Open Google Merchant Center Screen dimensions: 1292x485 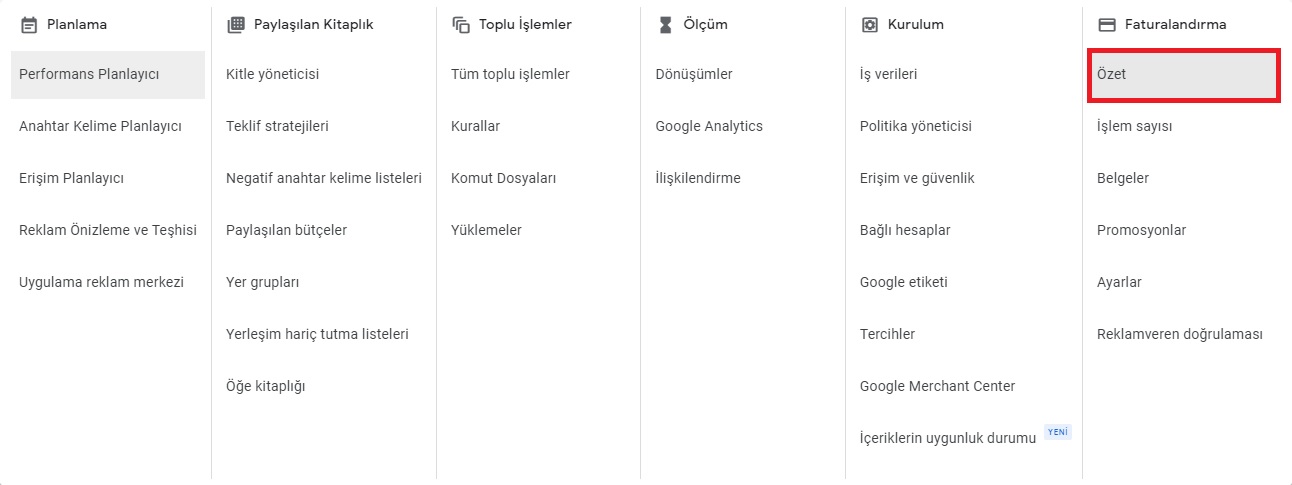point(937,386)
